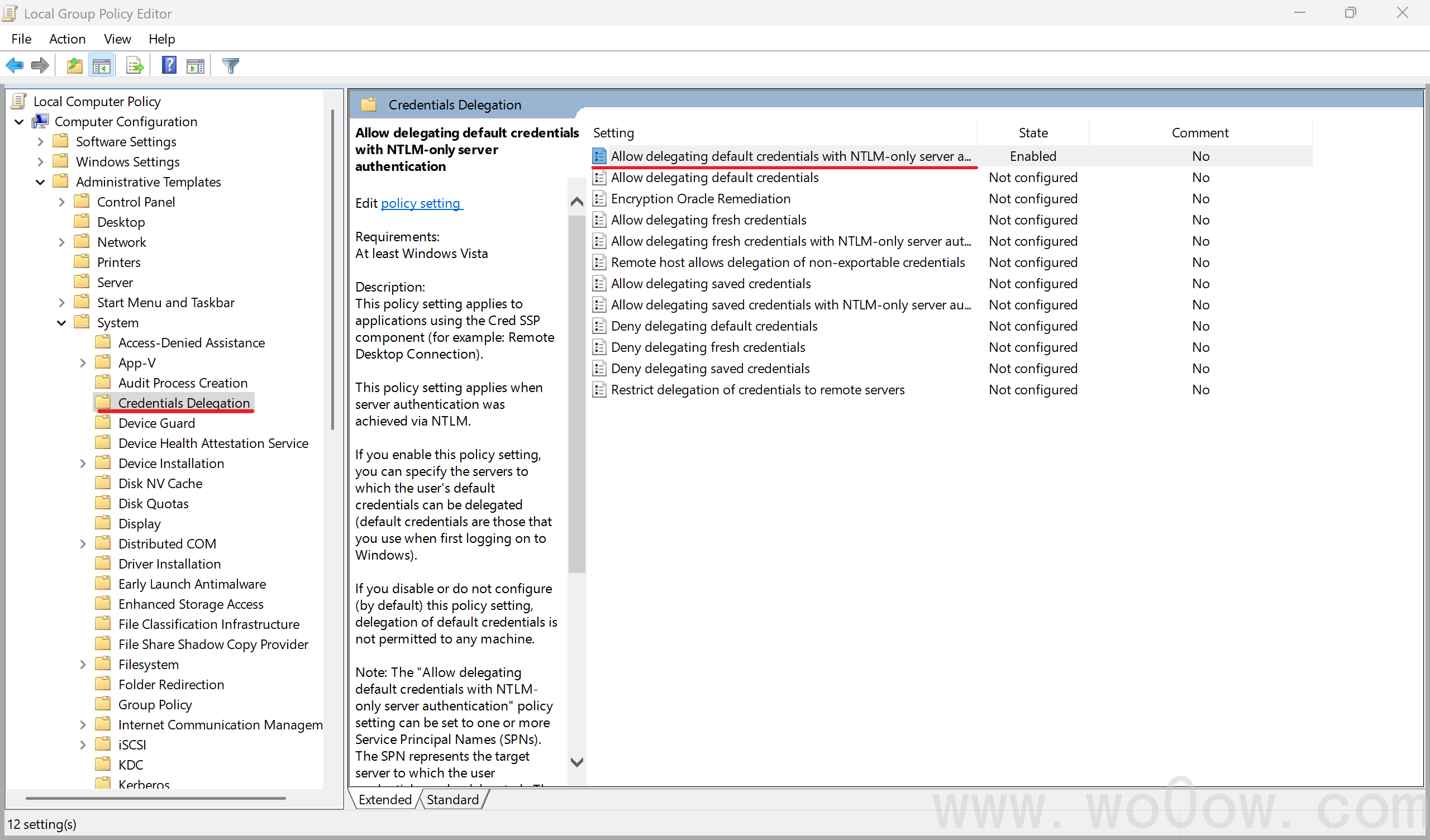The height and width of the screenshot is (840, 1430).
Task: Toggle Show/Hide Action Pane toolbar icon
Action: click(x=195, y=65)
